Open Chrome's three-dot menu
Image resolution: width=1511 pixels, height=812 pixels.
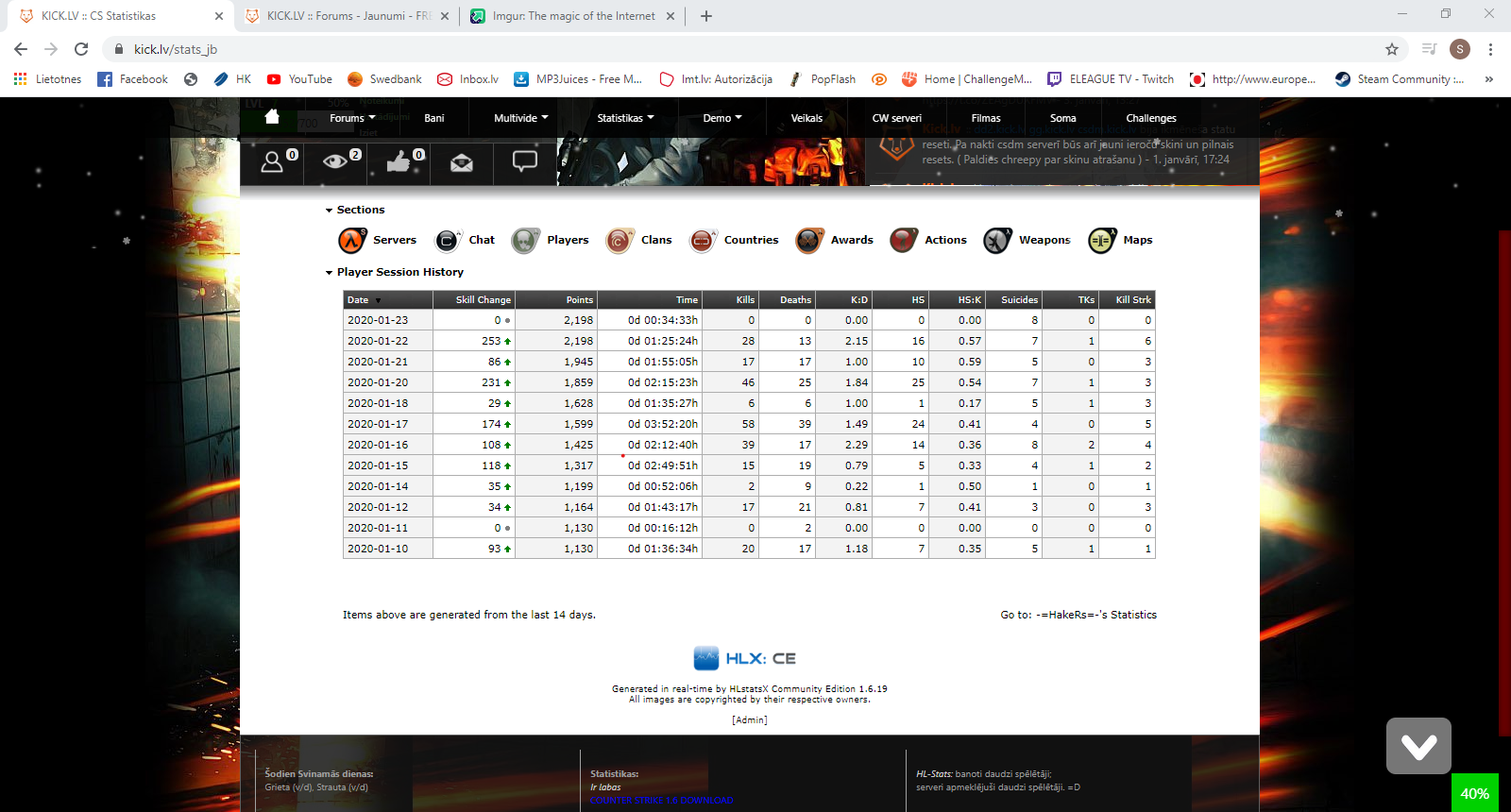(1490, 49)
